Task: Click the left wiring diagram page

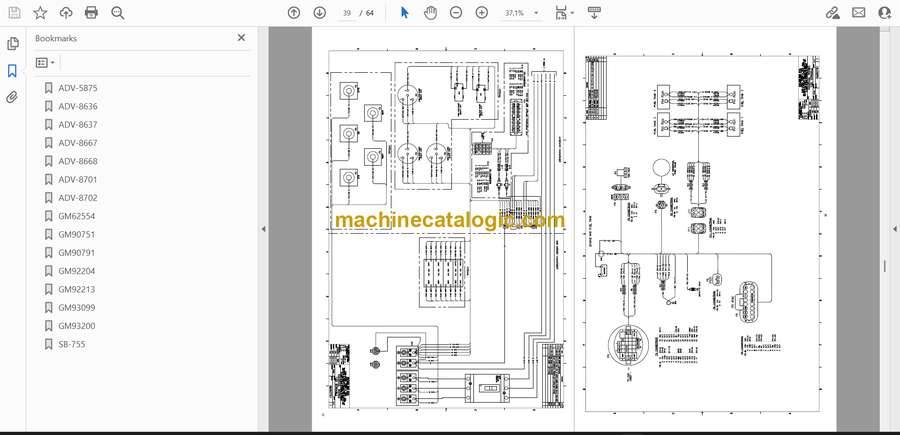Action: [x=443, y=229]
